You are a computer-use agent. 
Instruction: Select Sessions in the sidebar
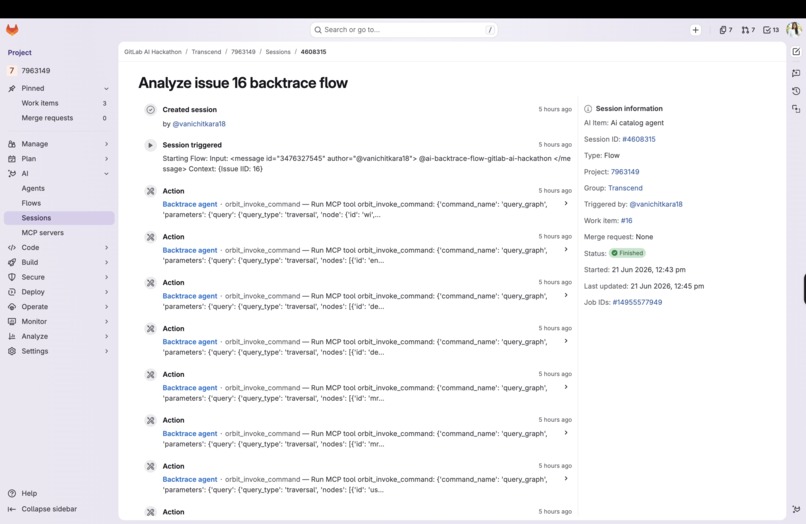point(59,218)
